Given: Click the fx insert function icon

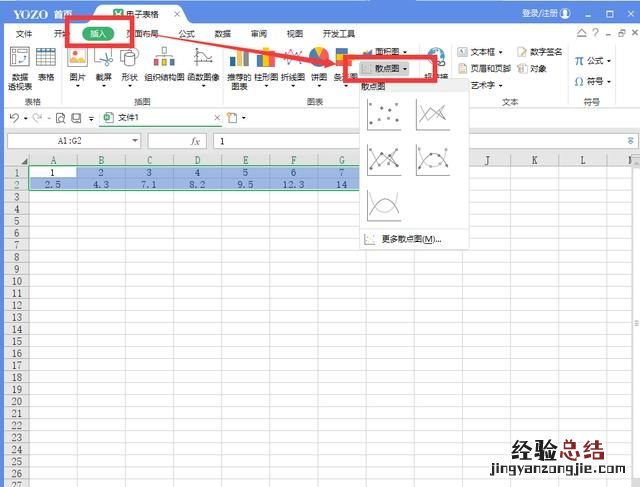Looking at the screenshot, I should [195, 141].
